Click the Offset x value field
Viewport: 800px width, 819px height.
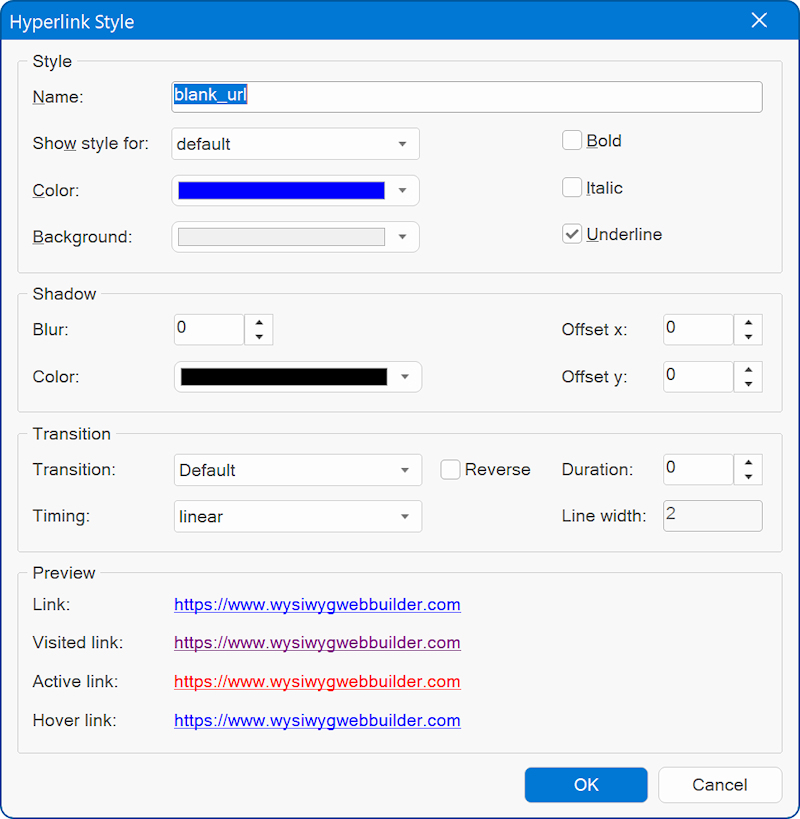pos(698,329)
